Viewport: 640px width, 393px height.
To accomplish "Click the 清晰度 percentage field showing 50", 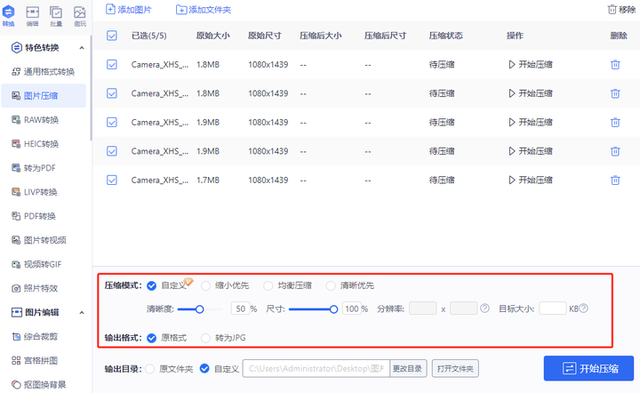I will (x=240, y=309).
